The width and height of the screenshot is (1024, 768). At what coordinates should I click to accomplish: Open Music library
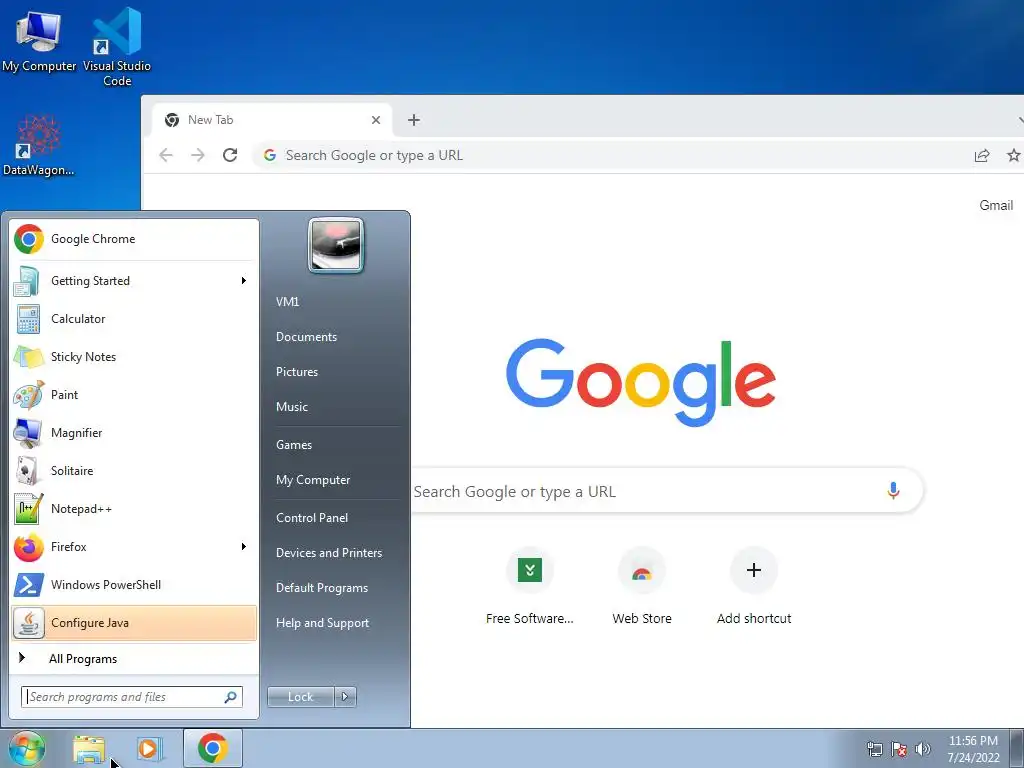[x=292, y=407]
